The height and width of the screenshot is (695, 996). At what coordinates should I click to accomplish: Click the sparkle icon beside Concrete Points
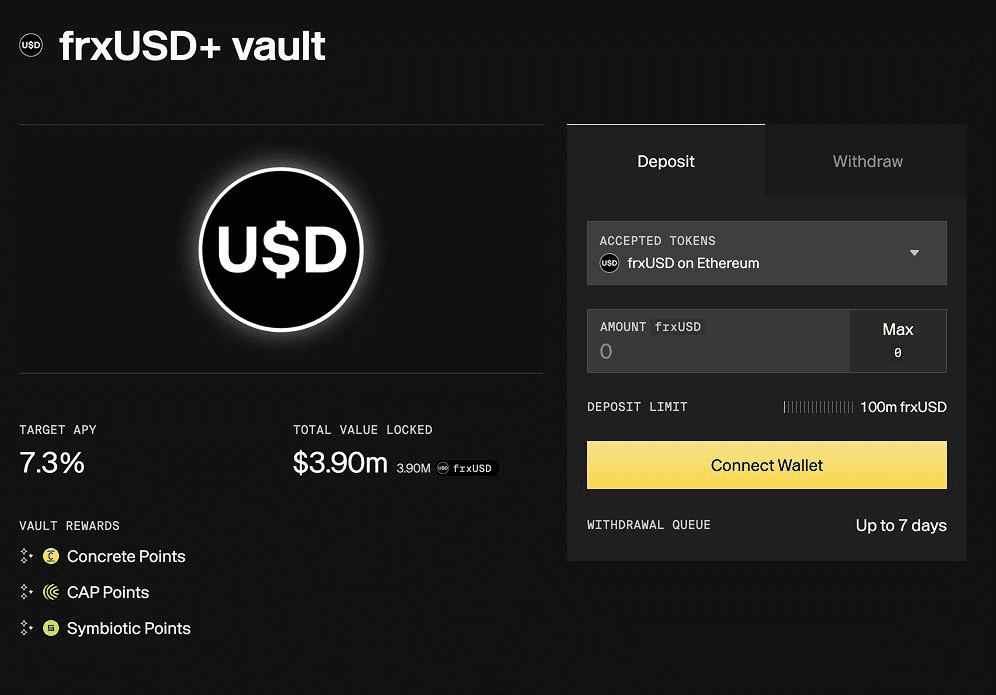27,556
